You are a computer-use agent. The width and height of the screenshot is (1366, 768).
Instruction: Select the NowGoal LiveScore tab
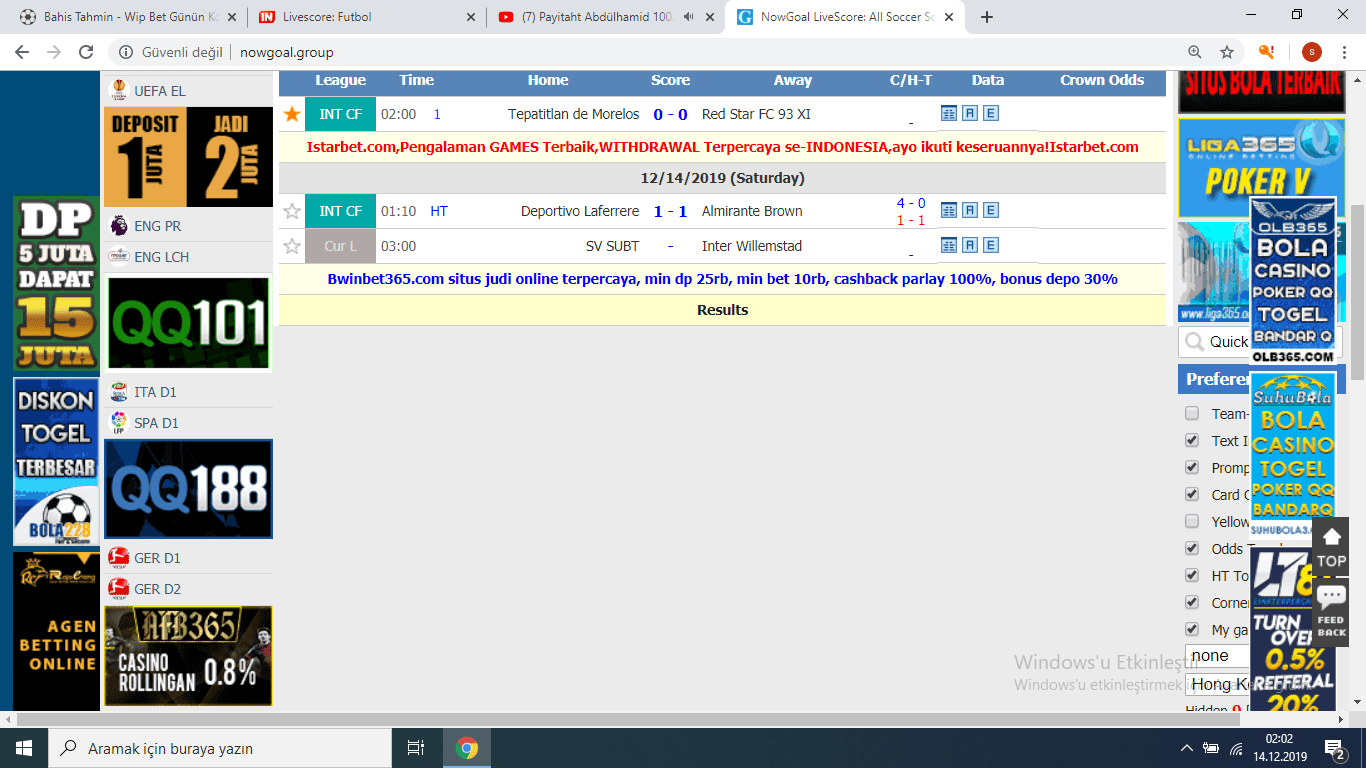(845, 17)
